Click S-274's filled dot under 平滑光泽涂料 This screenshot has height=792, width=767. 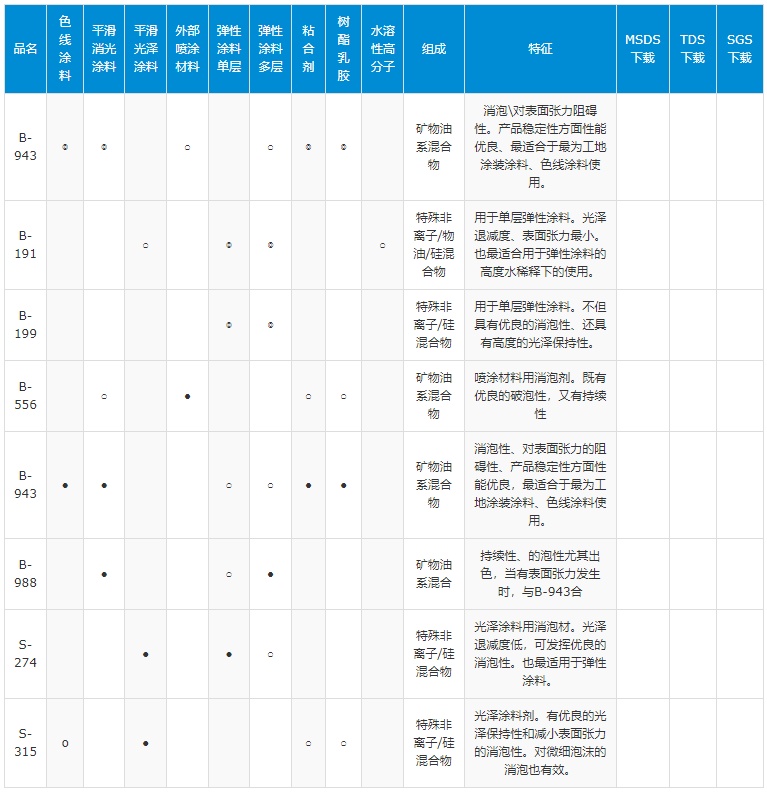point(146,654)
